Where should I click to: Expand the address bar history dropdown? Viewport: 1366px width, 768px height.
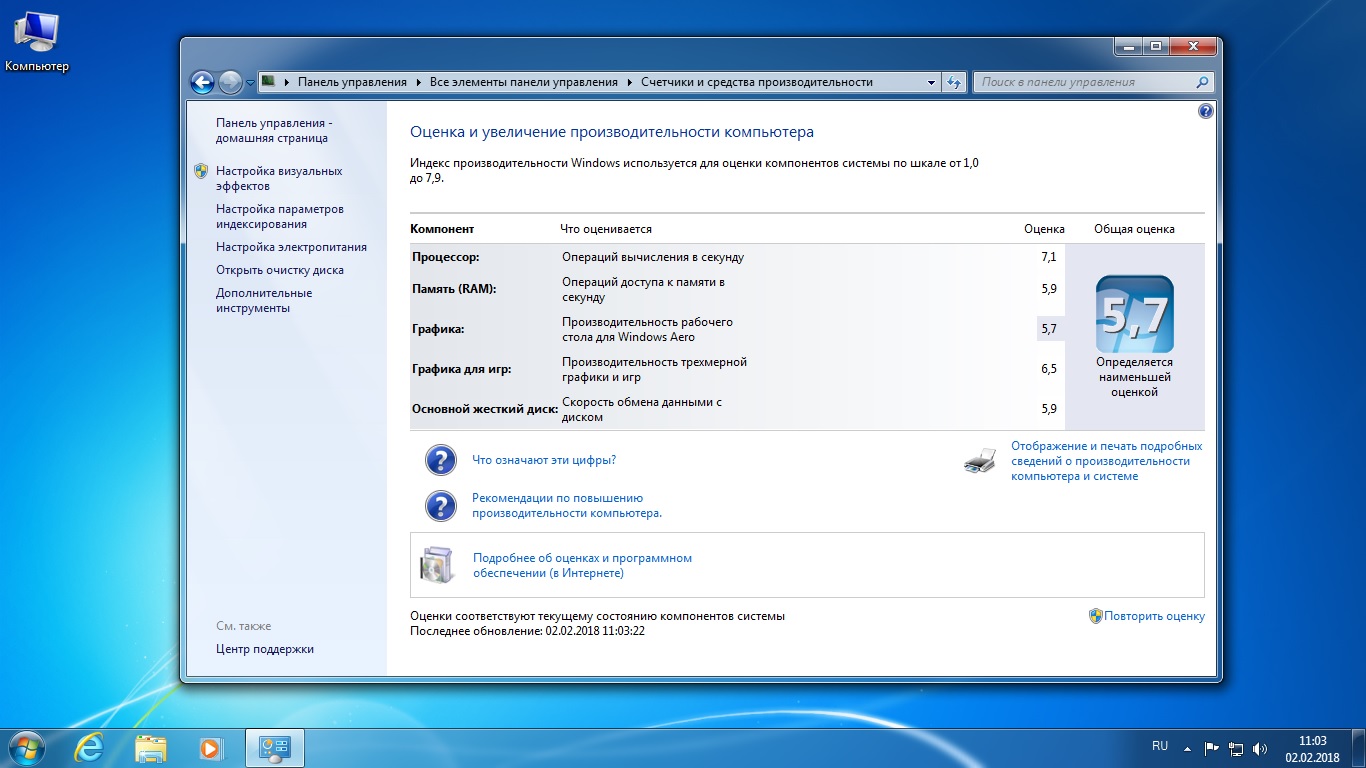931,83
